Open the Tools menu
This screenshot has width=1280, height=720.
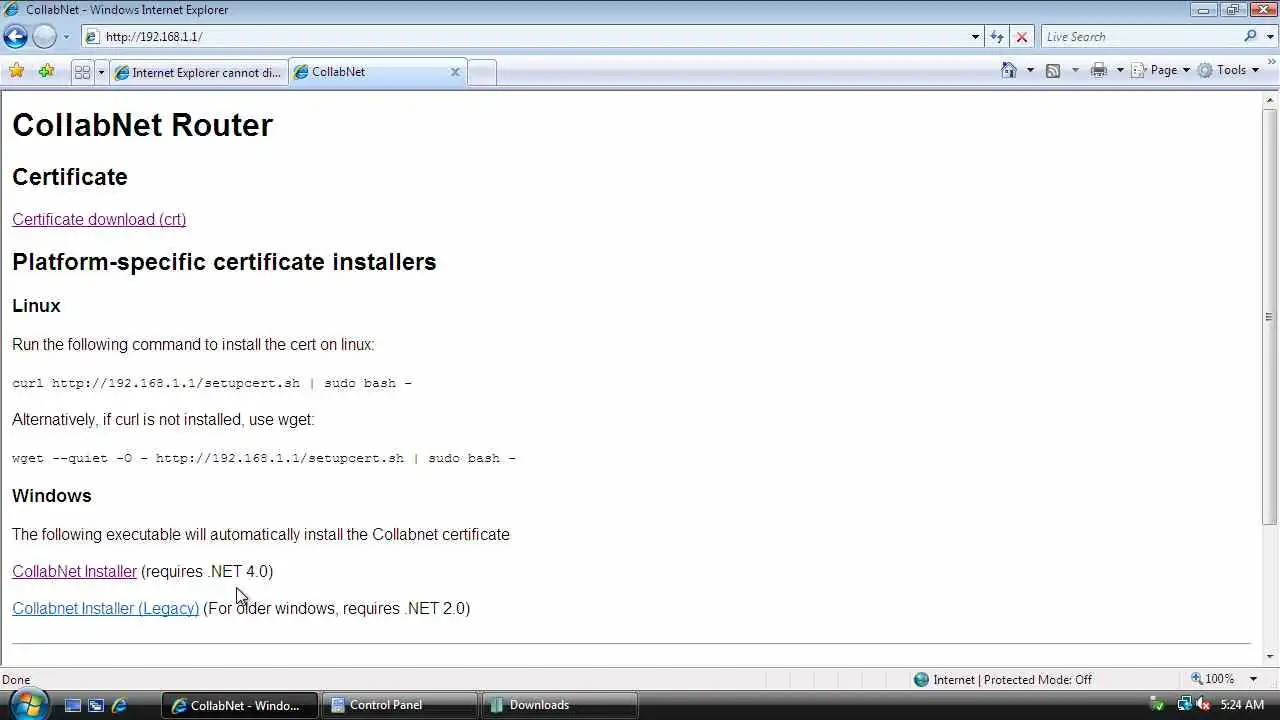pyautogui.click(x=1229, y=70)
